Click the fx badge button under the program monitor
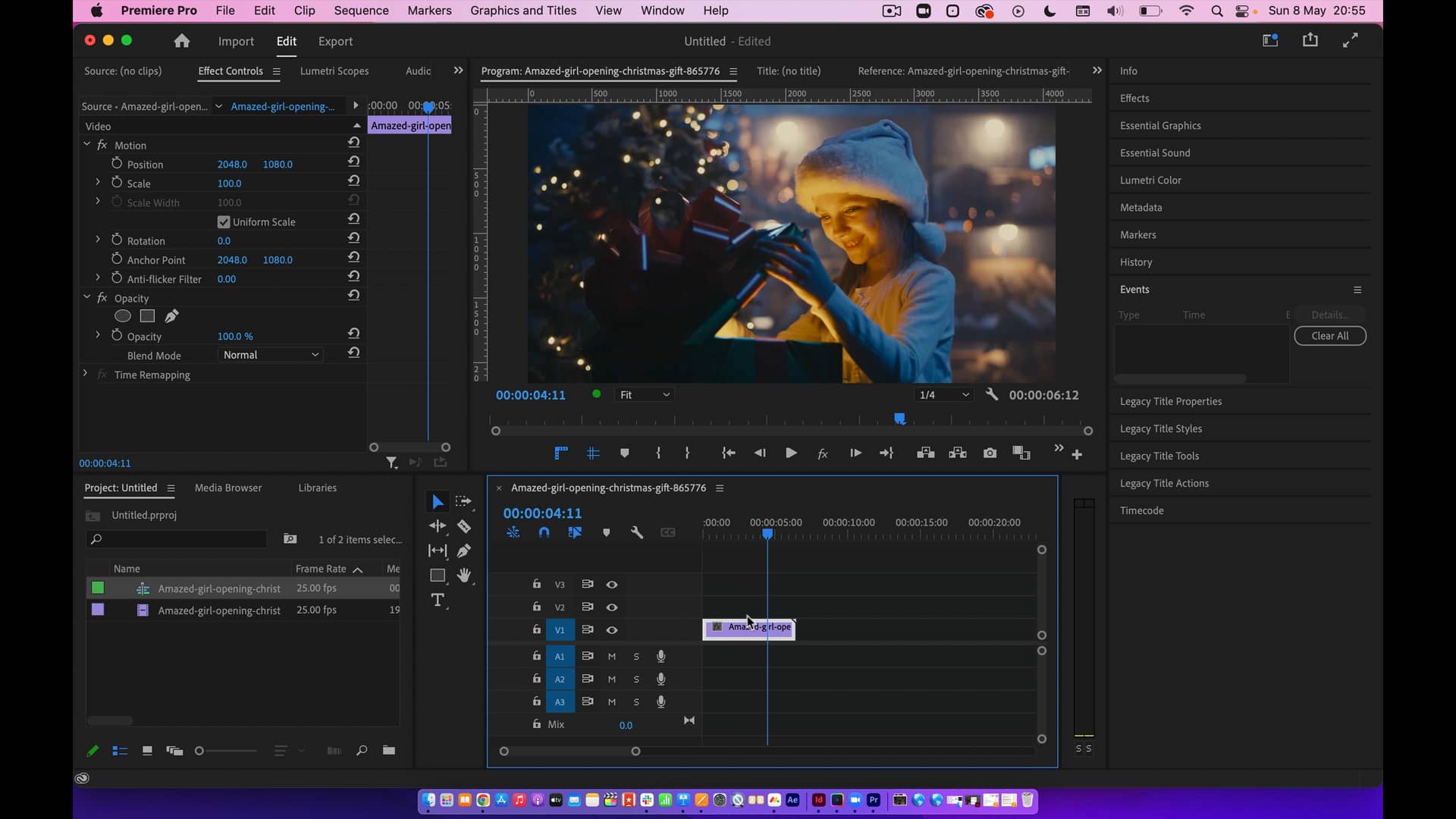 pyautogui.click(x=822, y=453)
